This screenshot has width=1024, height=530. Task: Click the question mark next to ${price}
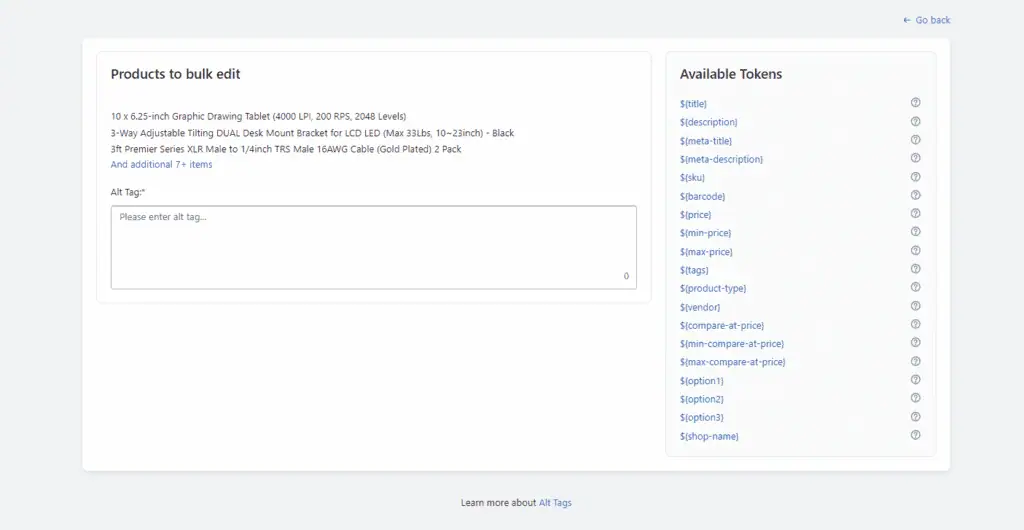(x=915, y=214)
